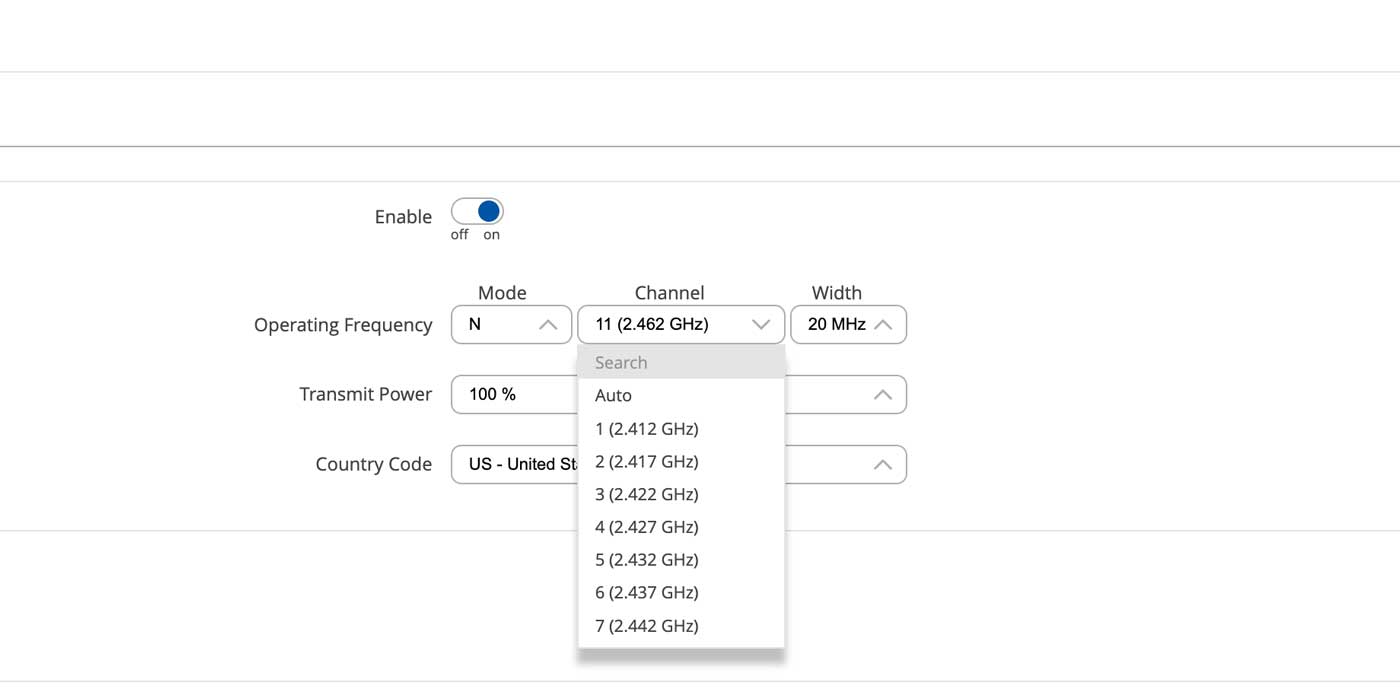Viewport: 1400px width, 700px height.
Task: Click the Search field in channel list
Action: pyautogui.click(x=680, y=363)
